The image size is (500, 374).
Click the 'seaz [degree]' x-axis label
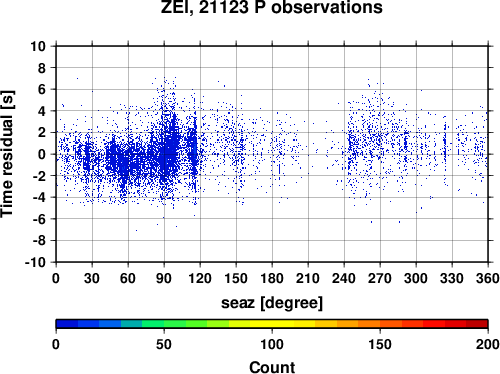click(x=272, y=303)
